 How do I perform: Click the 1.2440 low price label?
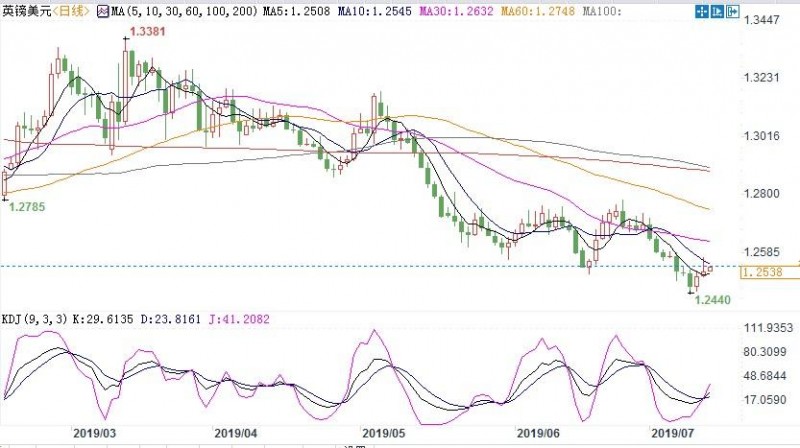tap(713, 300)
